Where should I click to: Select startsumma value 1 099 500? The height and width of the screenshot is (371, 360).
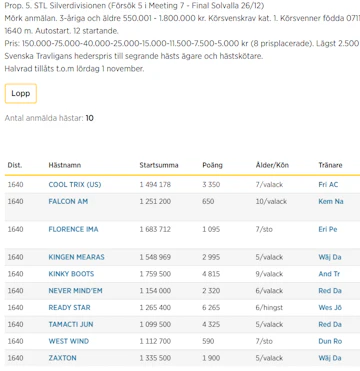tap(155, 324)
